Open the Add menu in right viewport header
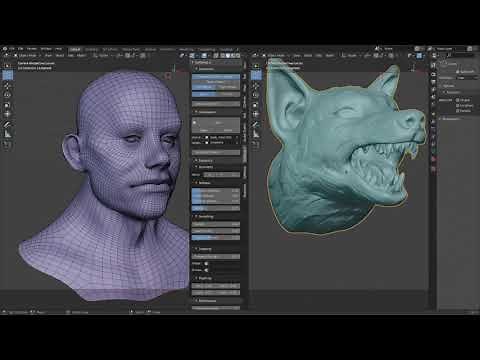The image size is (480, 360). point(318,55)
